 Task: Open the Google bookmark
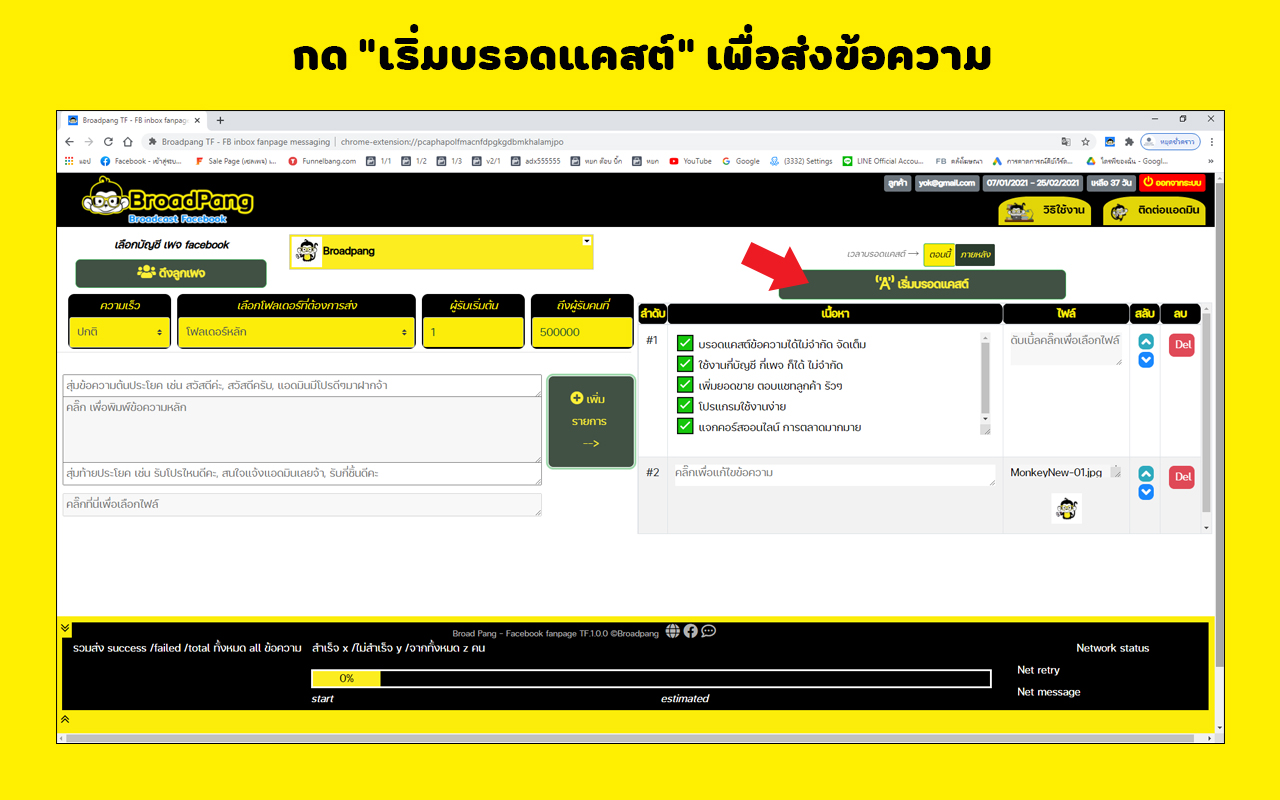[741, 161]
